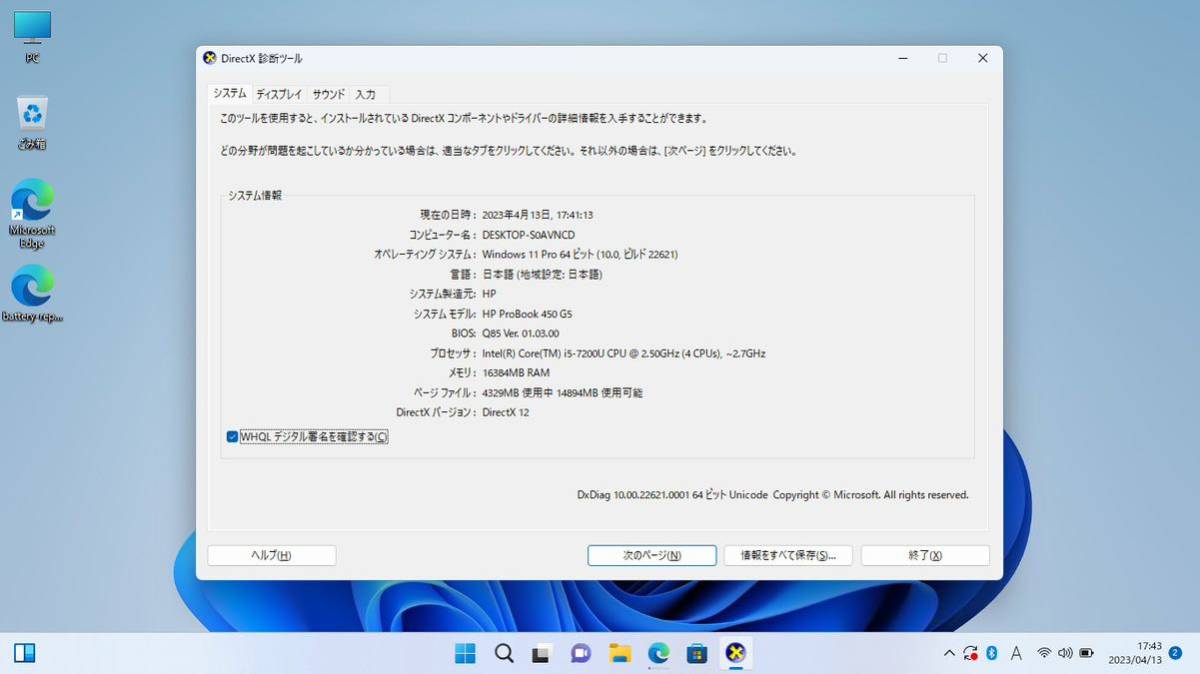
Task: Open File Explorer from the taskbar
Action: click(x=620, y=653)
